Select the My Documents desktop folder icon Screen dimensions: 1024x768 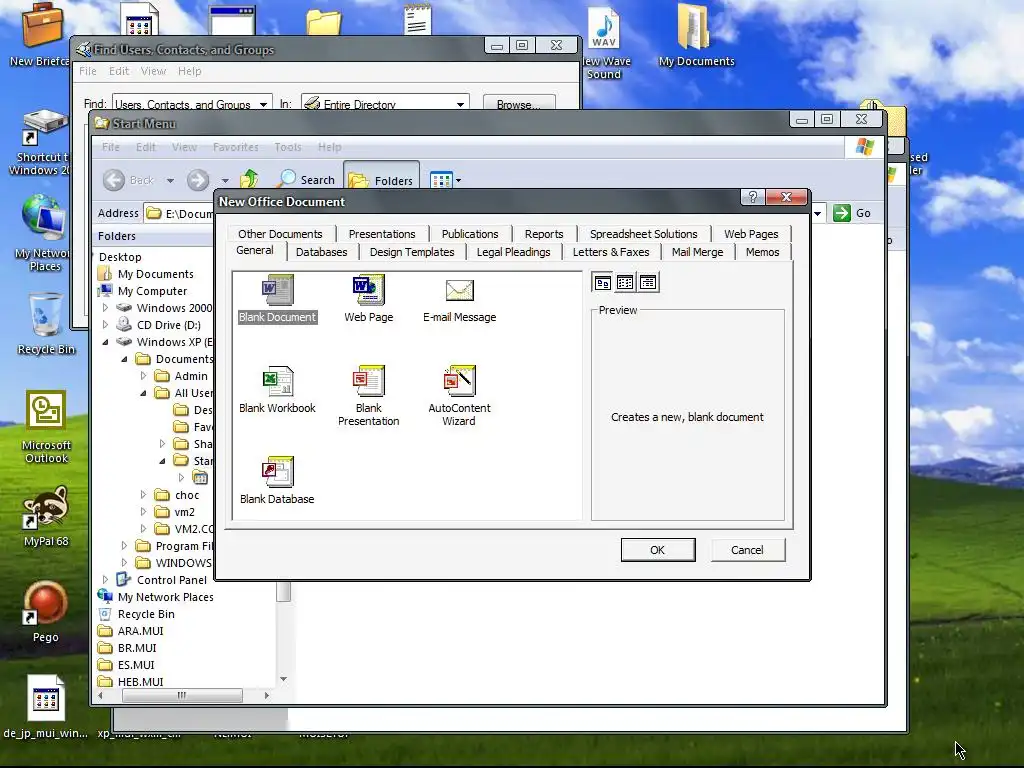696,36
